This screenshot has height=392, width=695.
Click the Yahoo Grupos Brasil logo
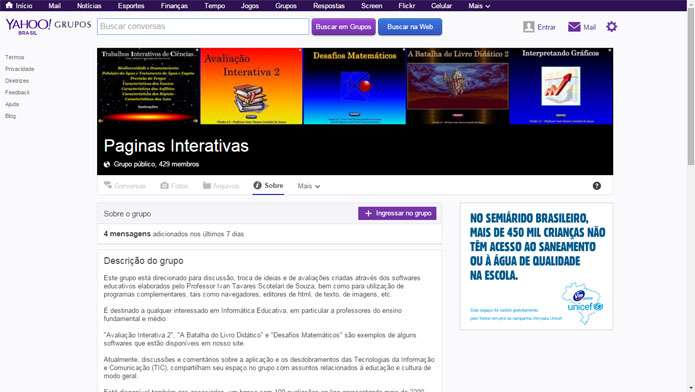48,26
